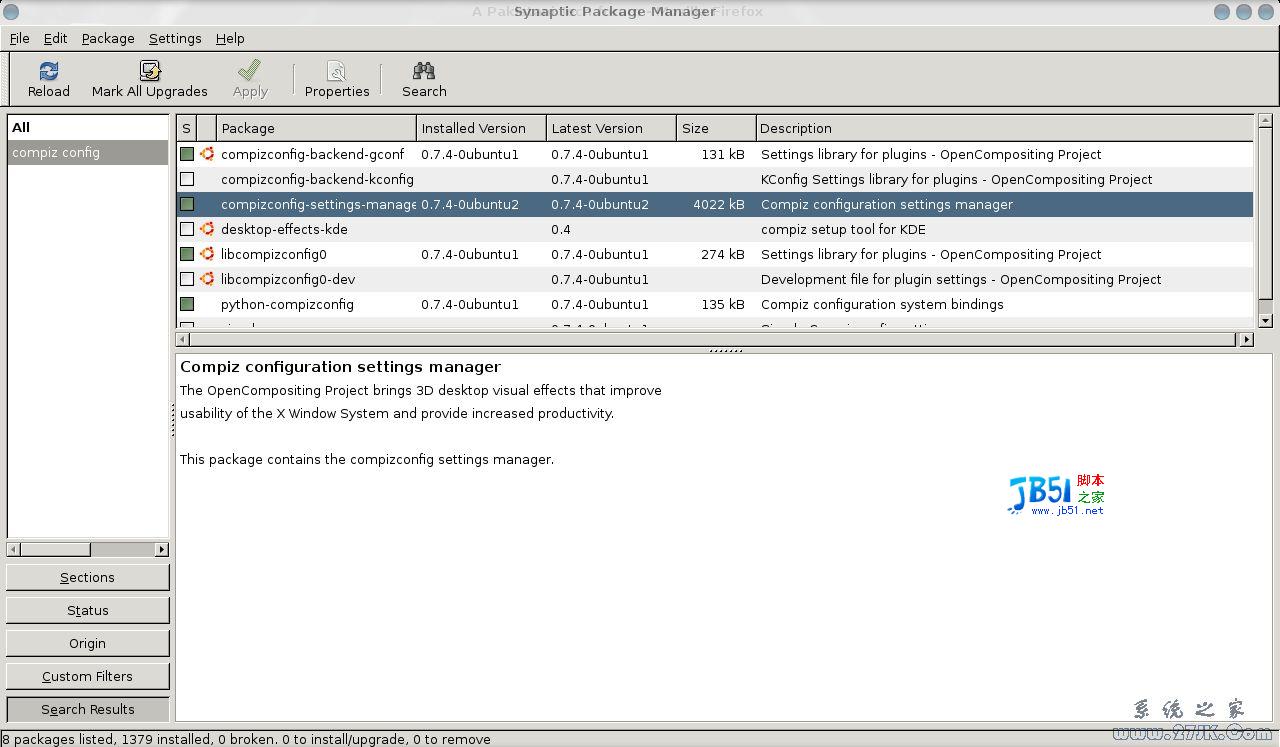Open the Package menu

(108, 38)
